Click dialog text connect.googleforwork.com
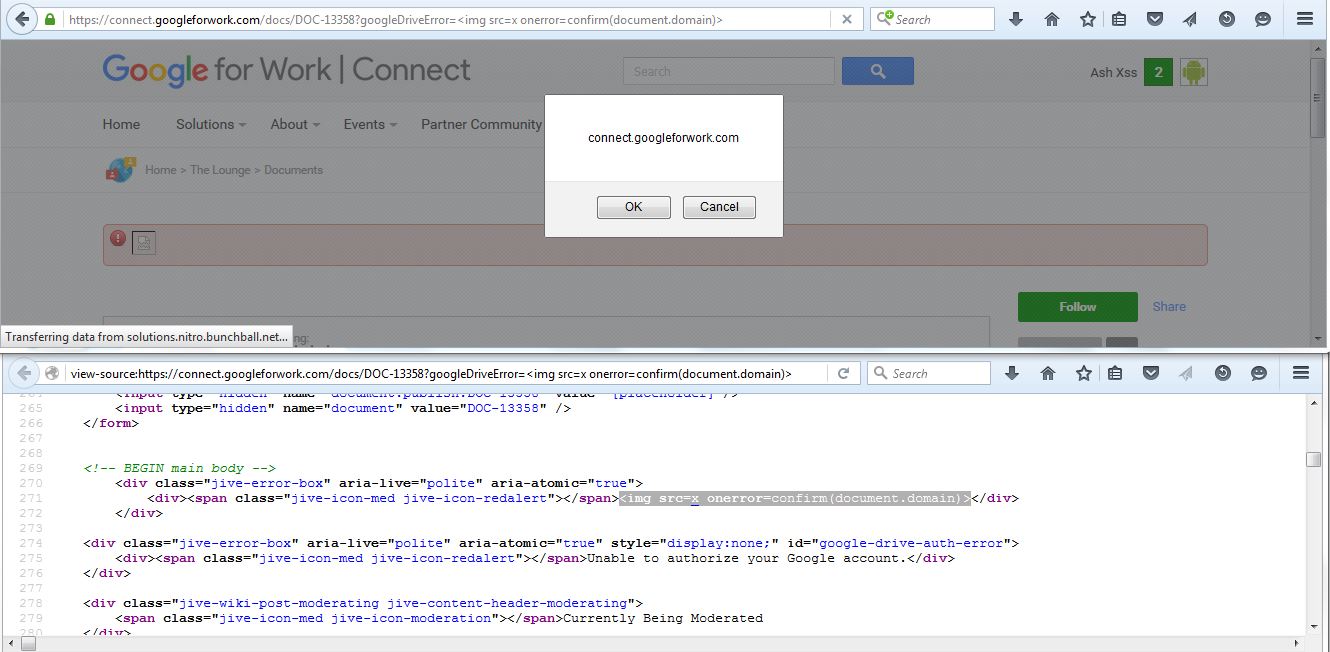This screenshot has height=652, width=1330. [x=663, y=138]
